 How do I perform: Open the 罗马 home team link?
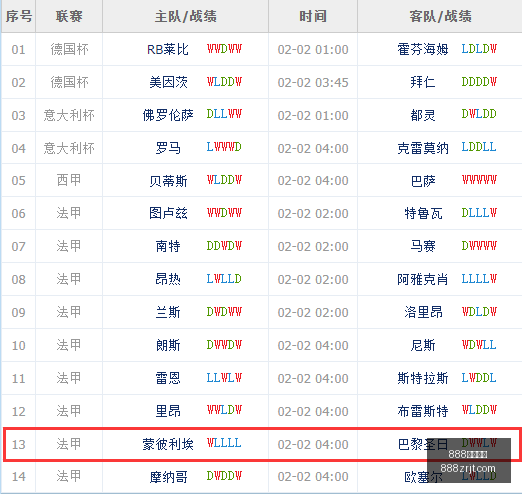point(168,148)
